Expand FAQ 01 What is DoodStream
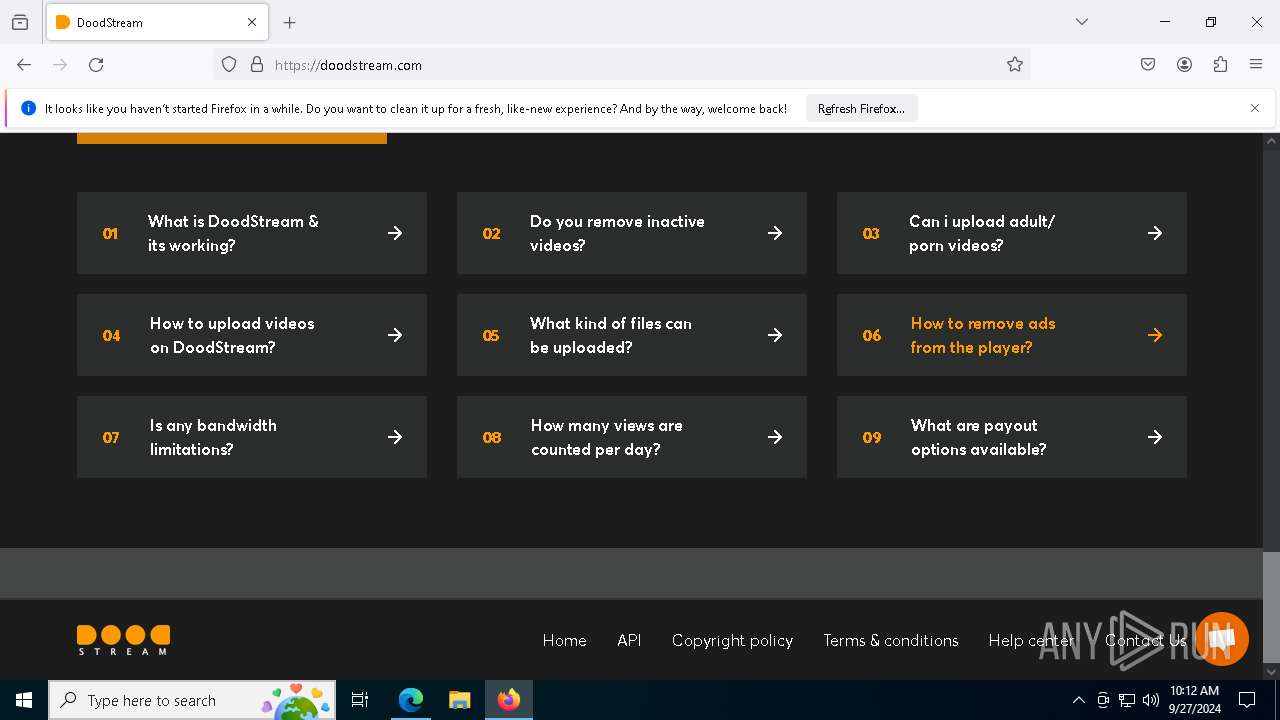1280x720 pixels. tap(252, 233)
